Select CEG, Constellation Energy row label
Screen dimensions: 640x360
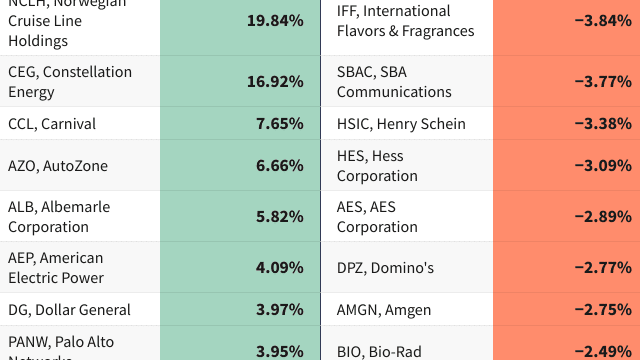70,82
